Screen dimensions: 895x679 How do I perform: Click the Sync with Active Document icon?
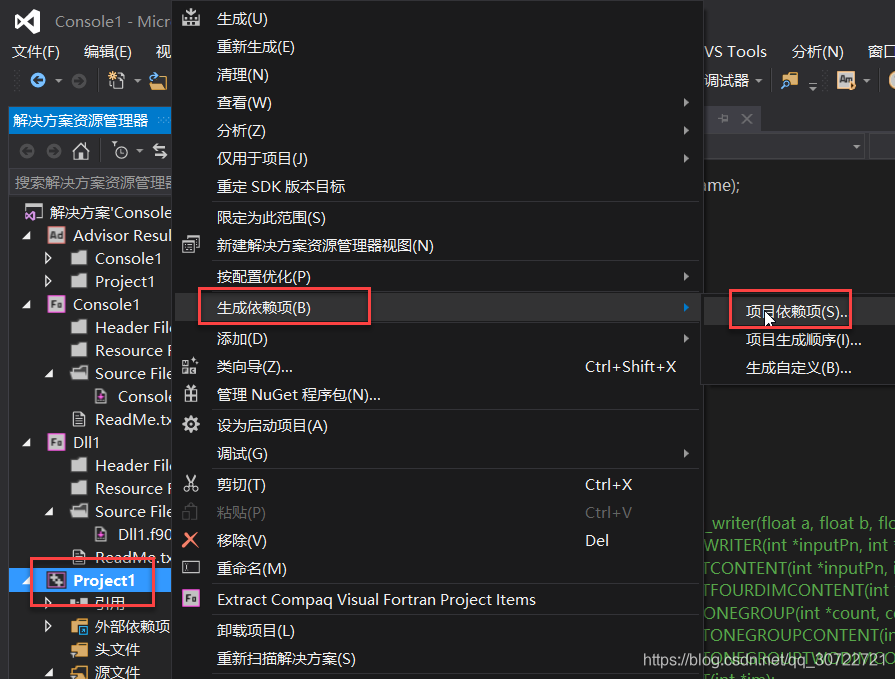160,152
